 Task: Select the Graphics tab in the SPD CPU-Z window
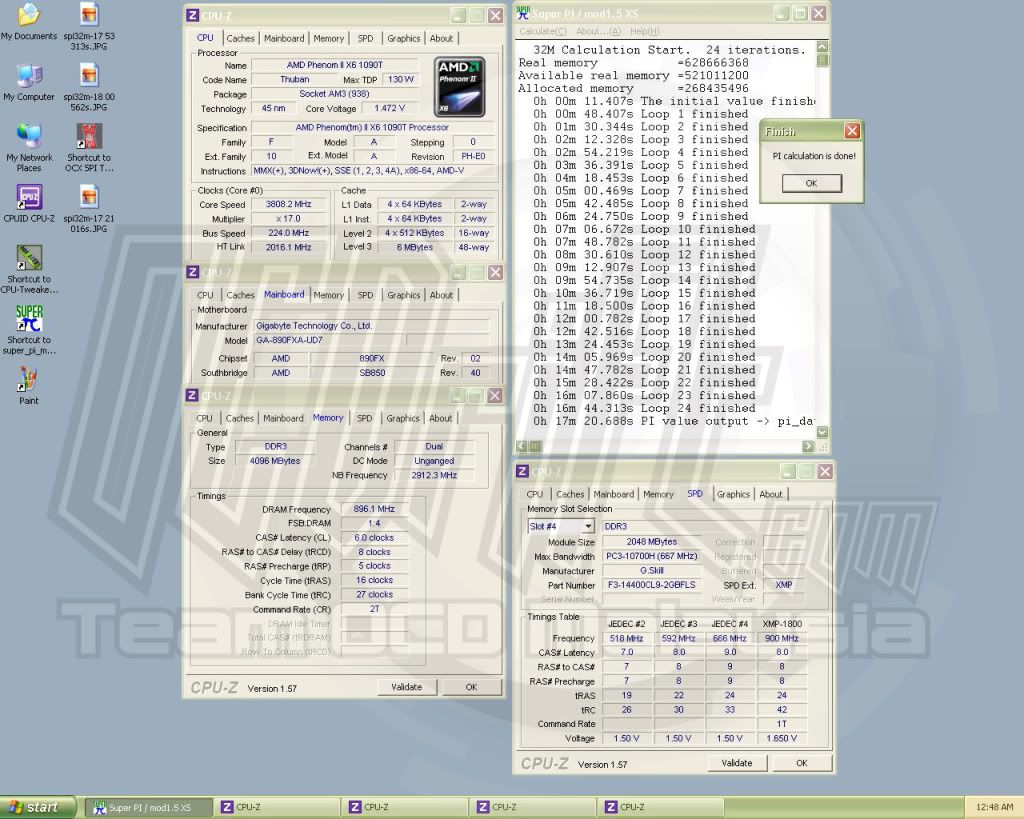733,494
